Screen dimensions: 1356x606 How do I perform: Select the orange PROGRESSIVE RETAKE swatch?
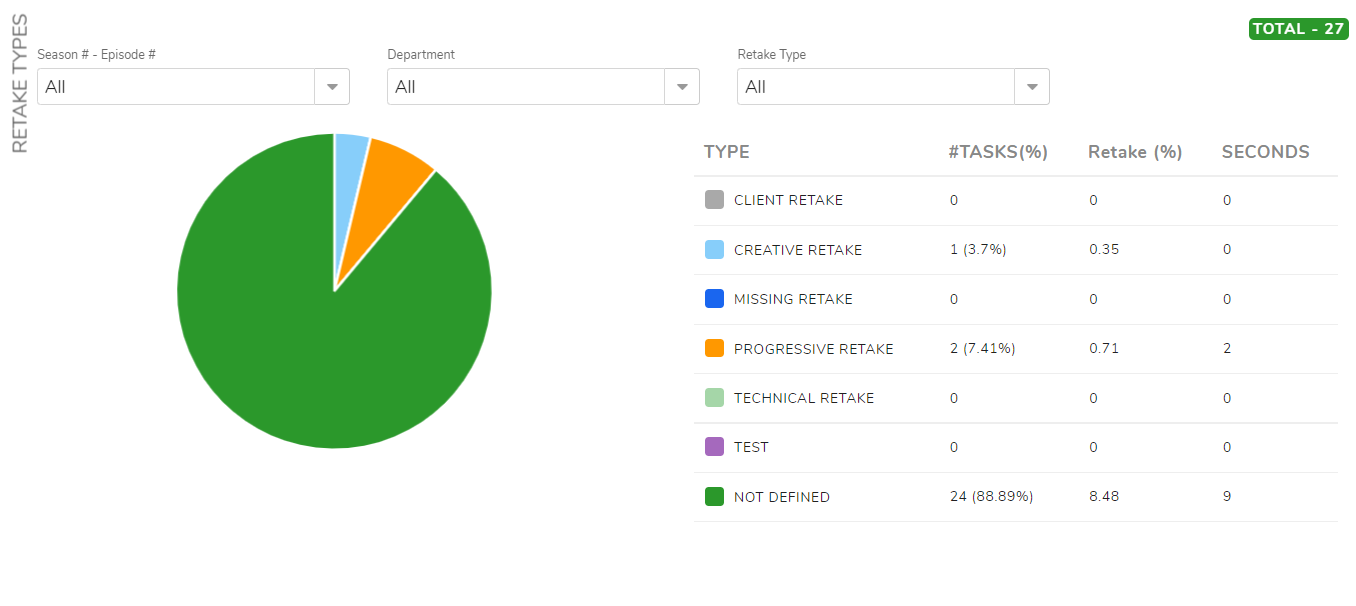[714, 348]
